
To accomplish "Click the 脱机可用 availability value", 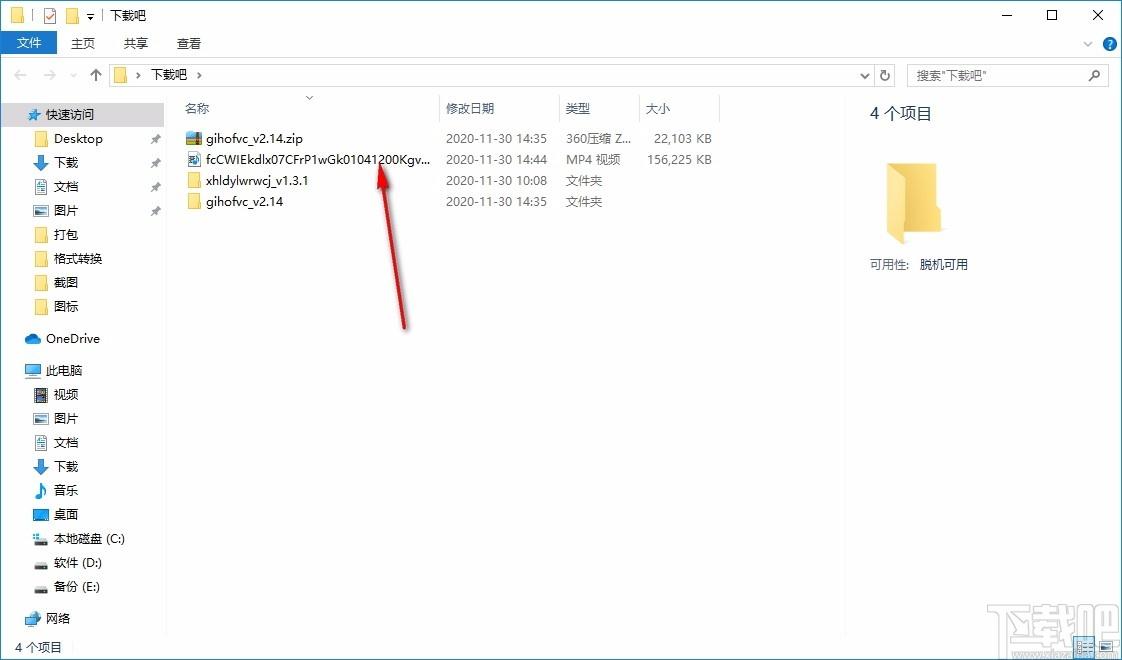I will pyautogui.click(x=943, y=265).
